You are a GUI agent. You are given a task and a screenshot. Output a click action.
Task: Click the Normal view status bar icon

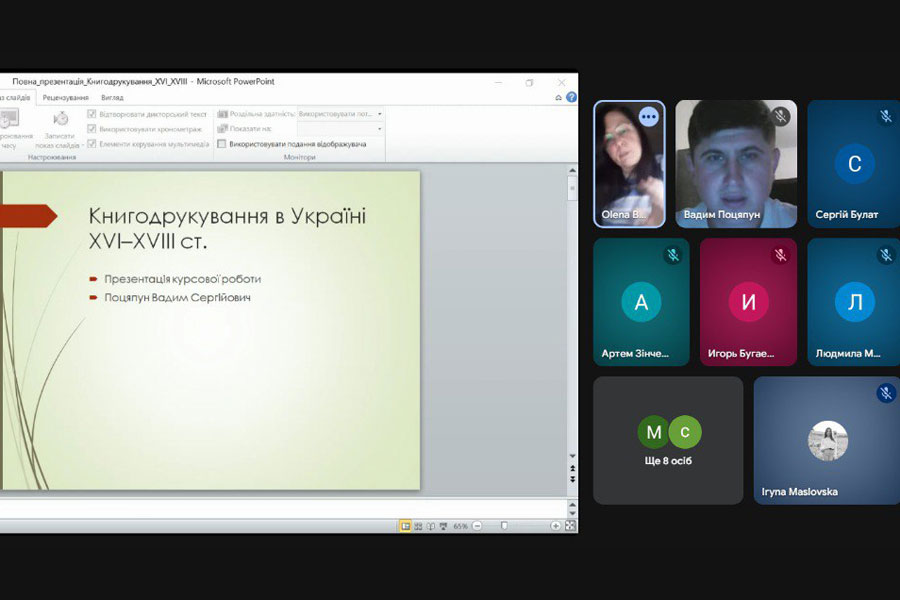point(406,526)
